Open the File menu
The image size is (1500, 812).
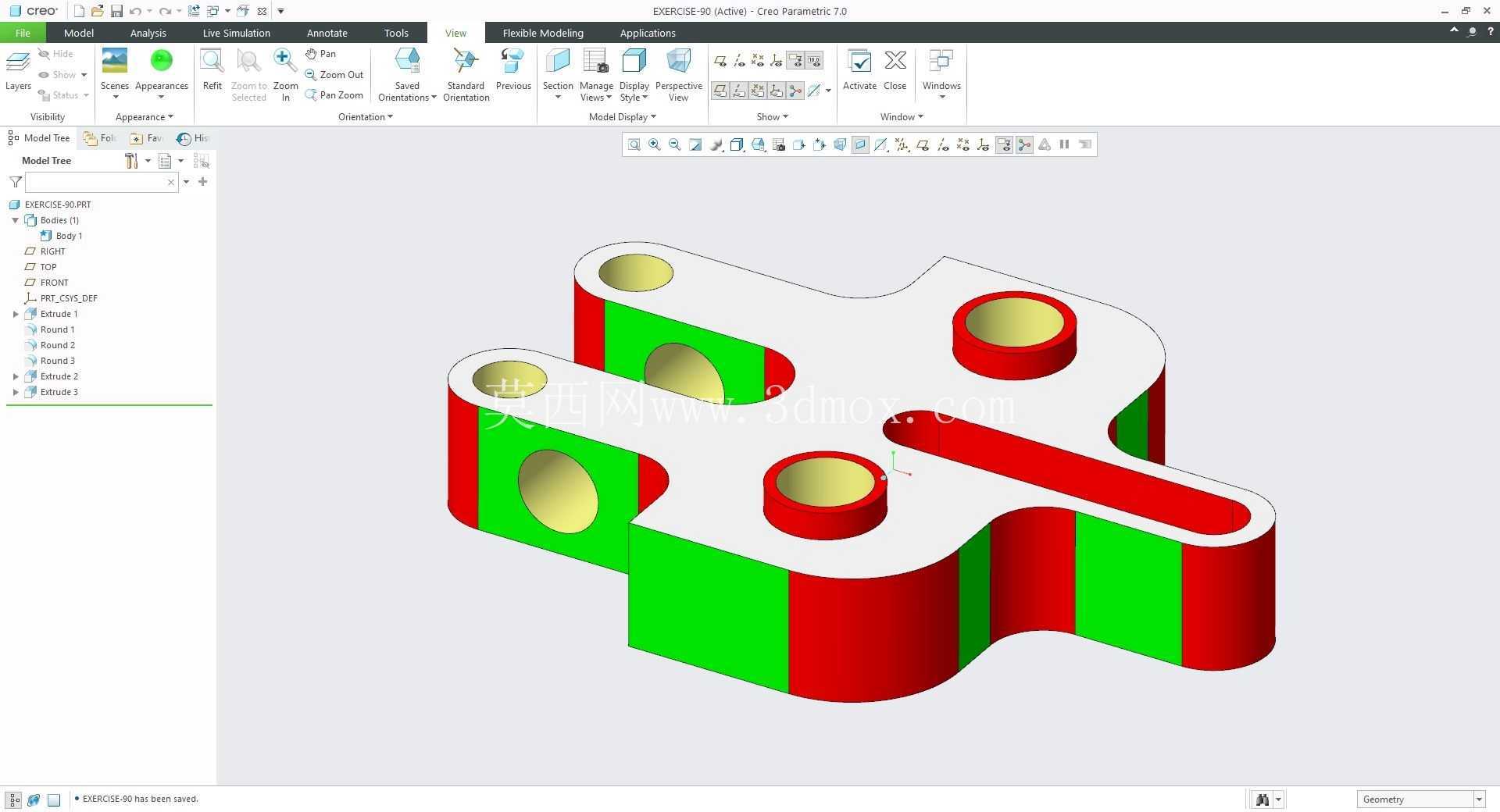(23, 33)
